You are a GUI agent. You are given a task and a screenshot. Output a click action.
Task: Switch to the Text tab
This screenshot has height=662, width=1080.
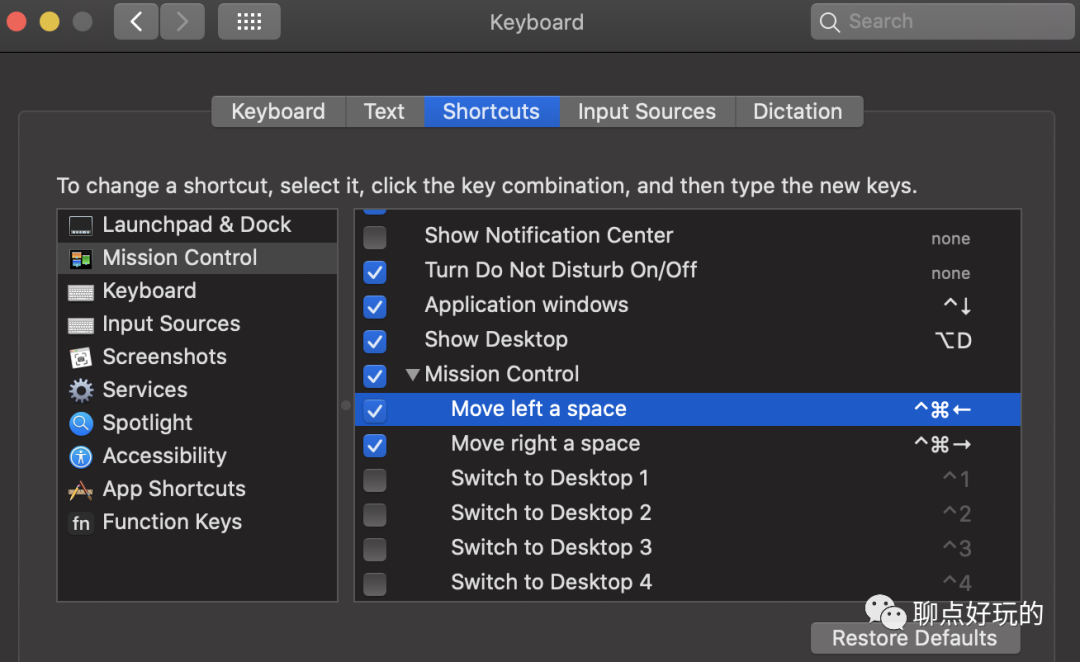click(384, 112)
